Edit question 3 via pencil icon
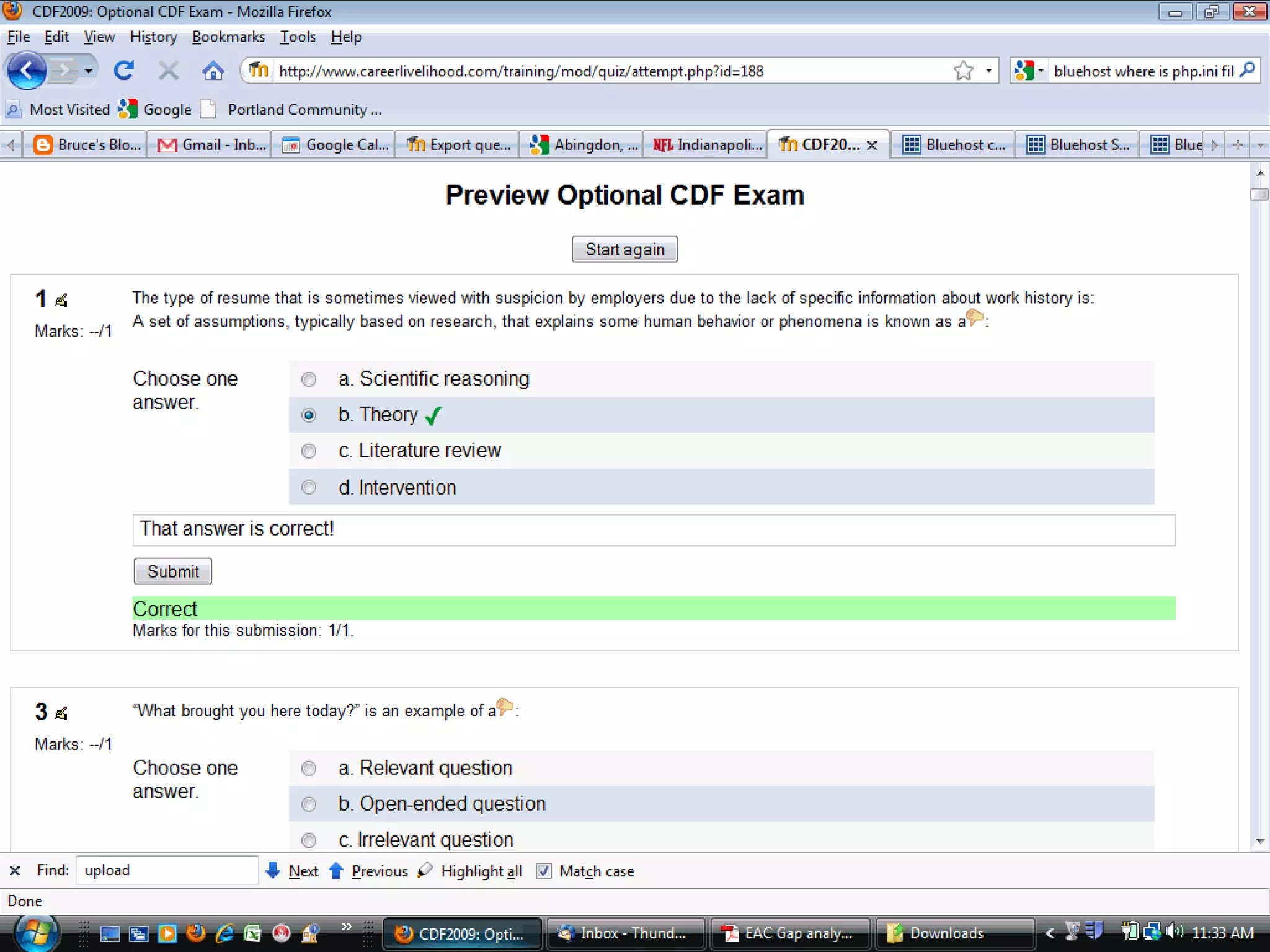This screenshot has height=952, width=1270. pyautogui.click(x=61, y=713)
